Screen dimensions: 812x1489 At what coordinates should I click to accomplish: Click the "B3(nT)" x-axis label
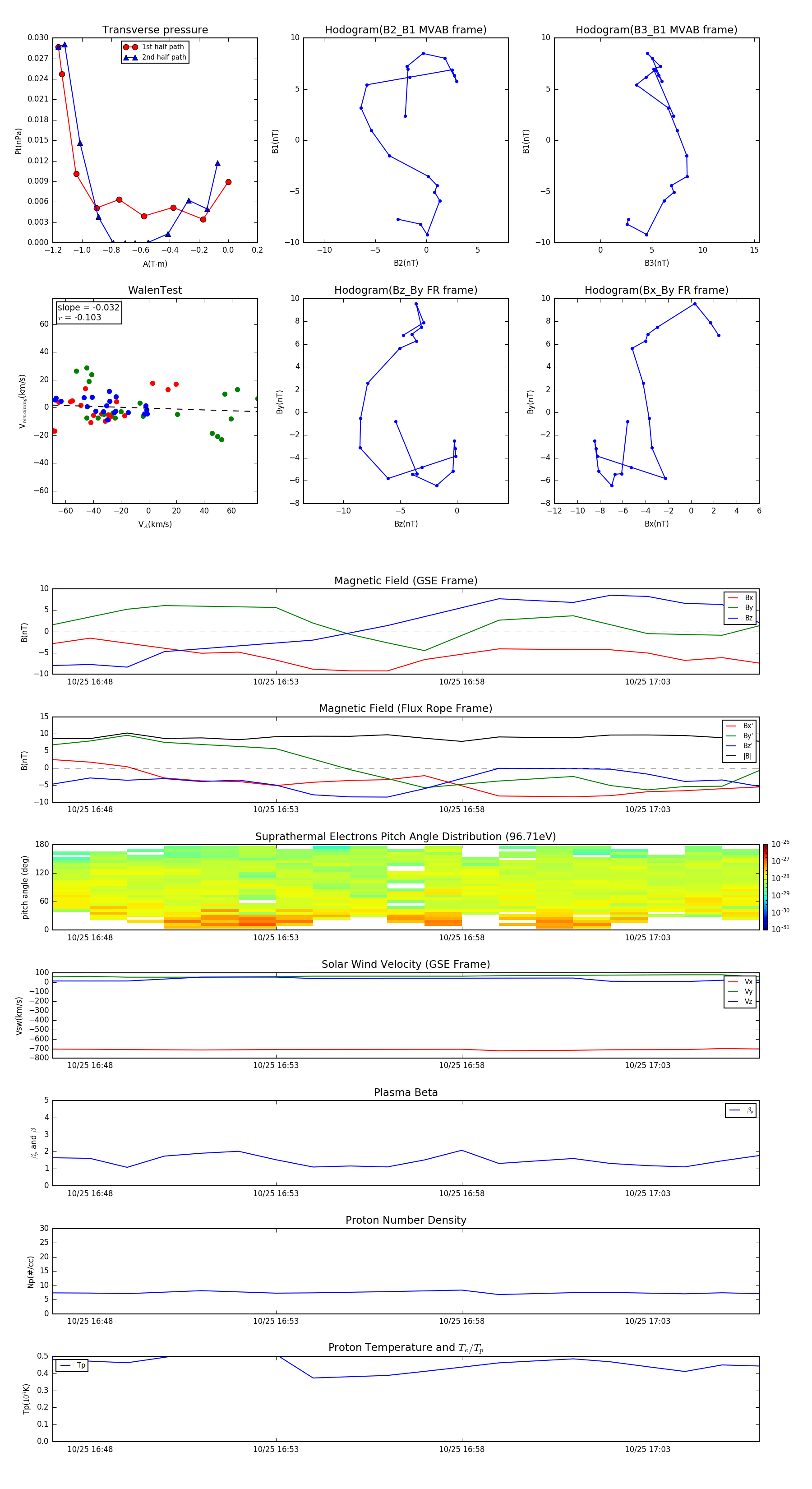[656, 263]
